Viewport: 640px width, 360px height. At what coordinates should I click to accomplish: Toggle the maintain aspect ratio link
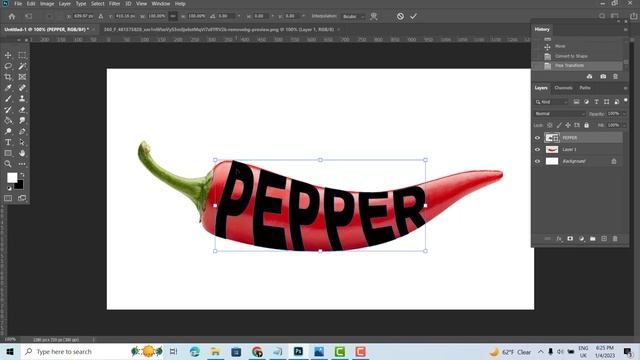(x=173, y=16)
